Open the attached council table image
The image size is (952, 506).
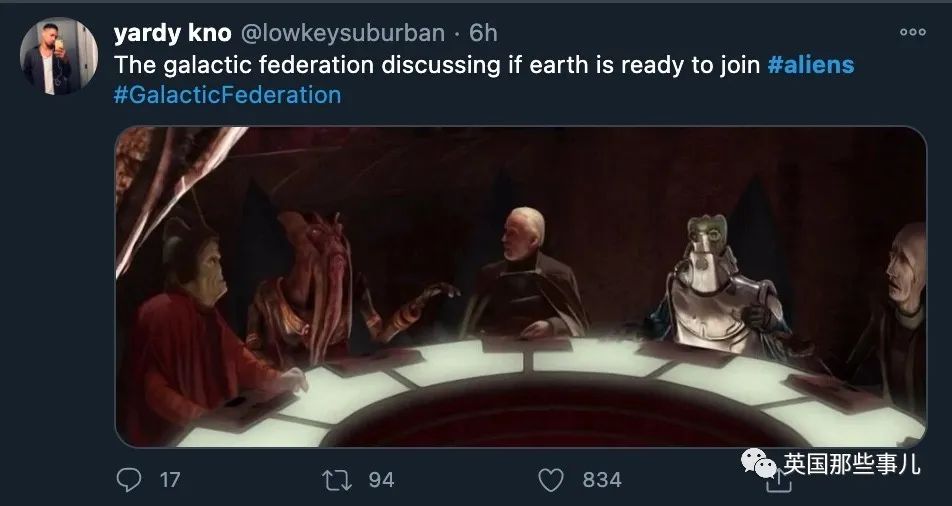pos(520,287)
